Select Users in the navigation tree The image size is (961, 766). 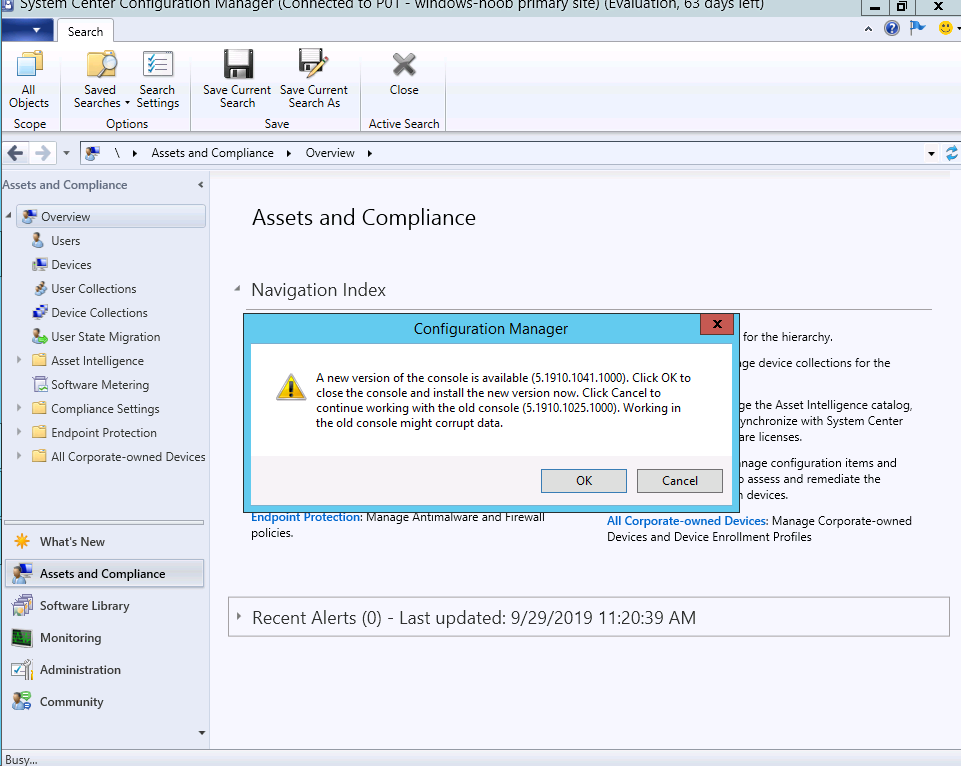tap(65, 241)
